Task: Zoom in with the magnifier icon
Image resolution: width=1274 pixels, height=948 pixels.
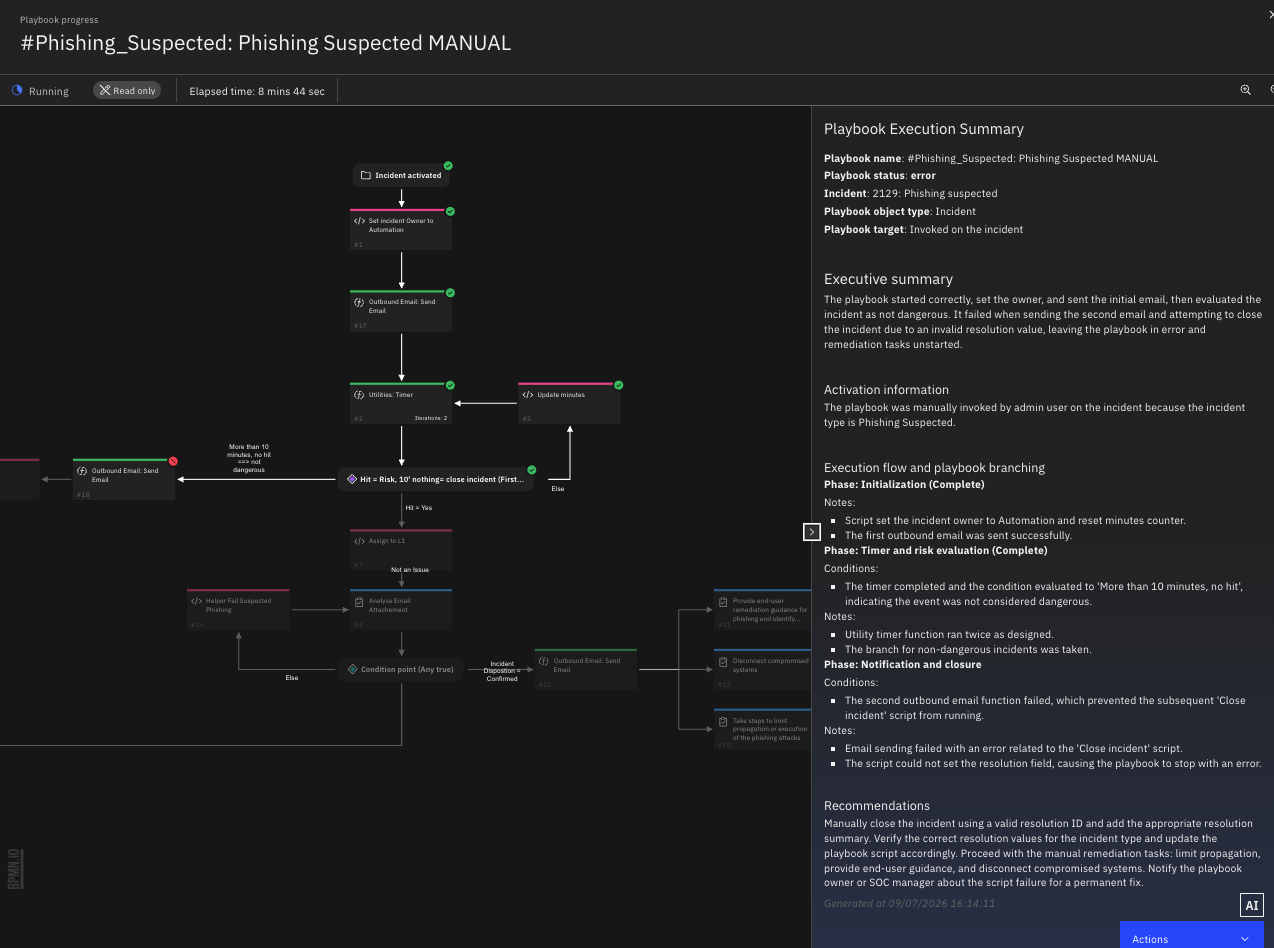Action: (1245, 90)
